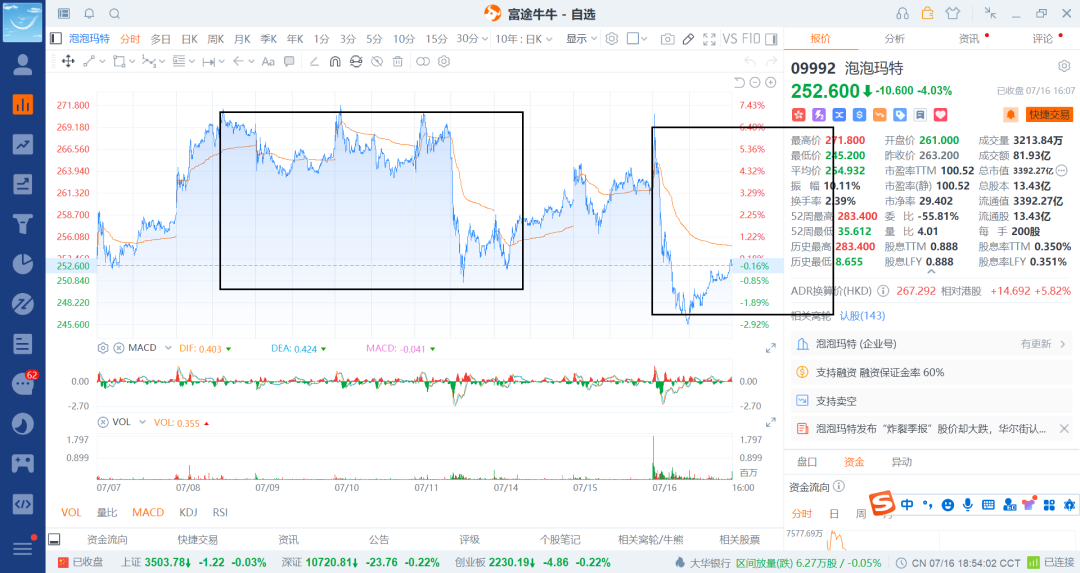Open notifications bell in title bar

(x=90, y=14)
